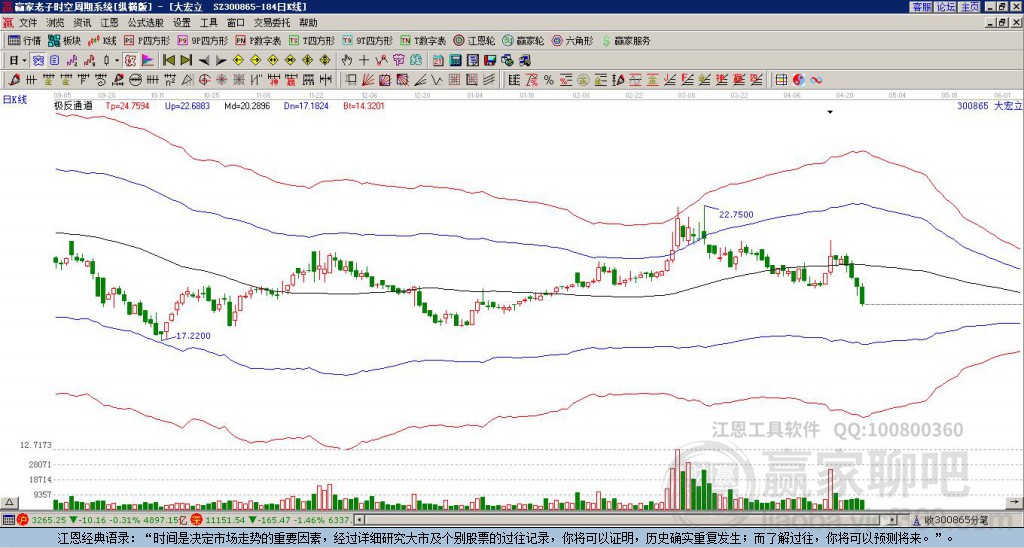Click the Dn=17.1824 value
The image size is (1024, 548).
click(306, 105)
